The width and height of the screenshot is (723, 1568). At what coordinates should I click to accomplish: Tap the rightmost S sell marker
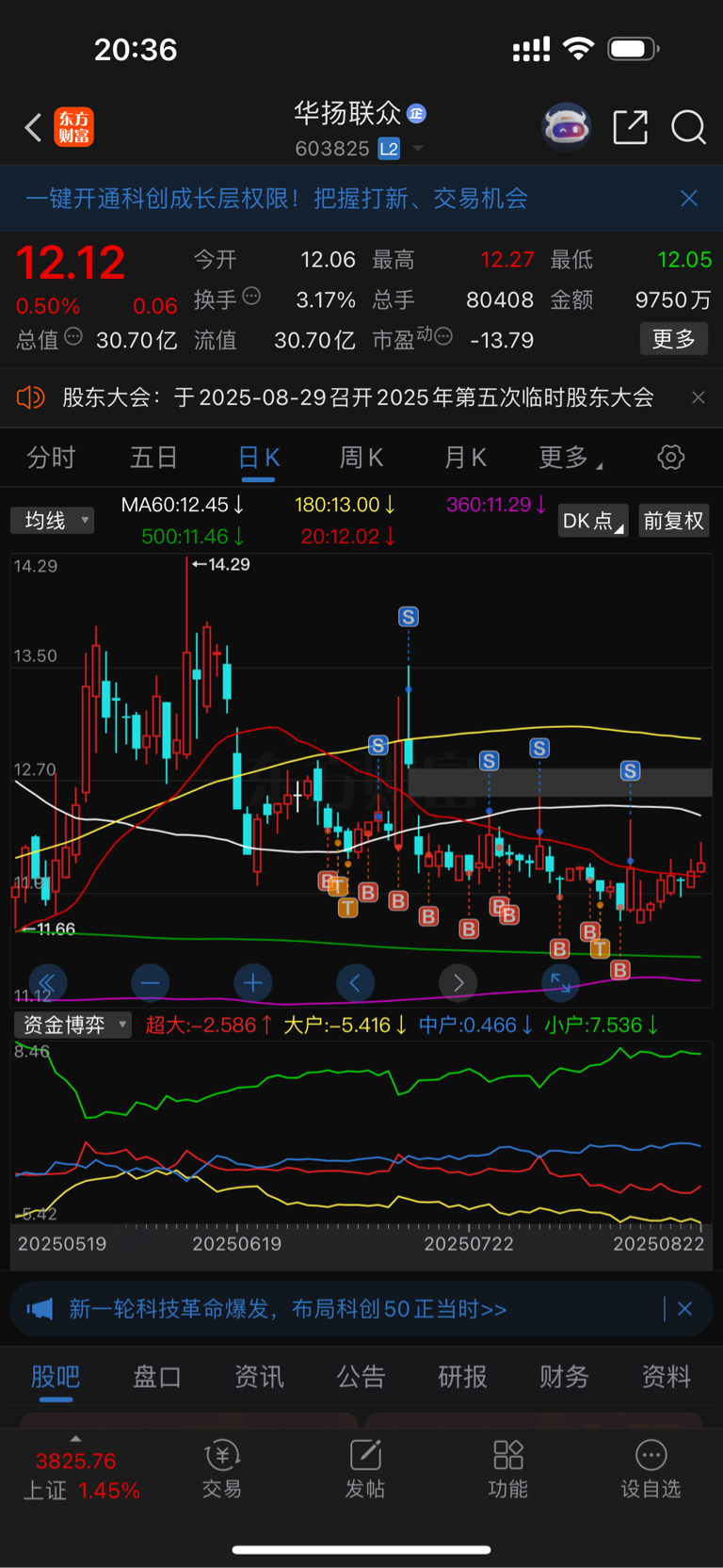[630, 771]
